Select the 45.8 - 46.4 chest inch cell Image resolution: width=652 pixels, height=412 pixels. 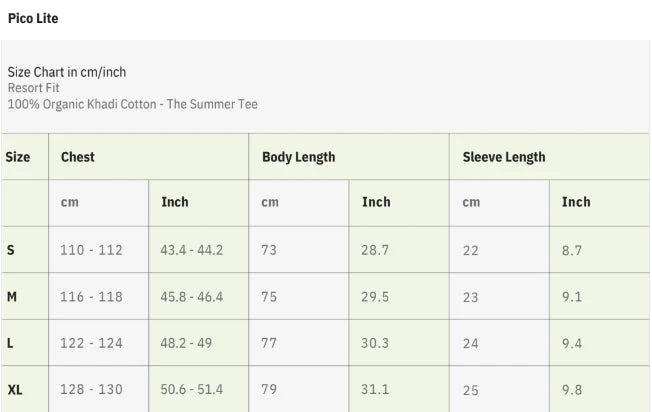click(192, 297)
